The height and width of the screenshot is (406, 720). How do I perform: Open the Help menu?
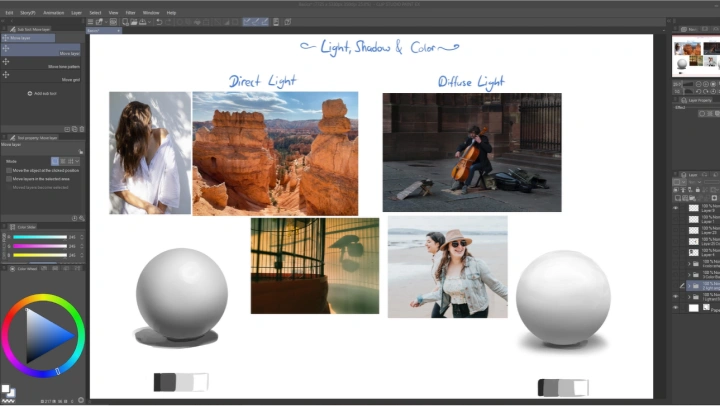pyautogui.click(x=171, y=13)
